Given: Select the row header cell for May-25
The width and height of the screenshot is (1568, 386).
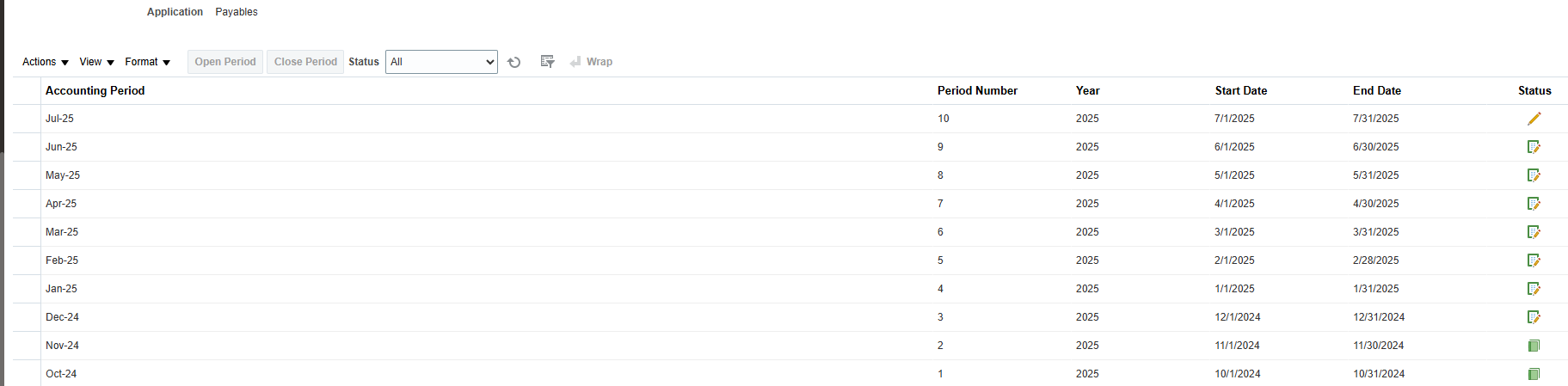Looking at the screenshot, I should click(x=27, y=175).
